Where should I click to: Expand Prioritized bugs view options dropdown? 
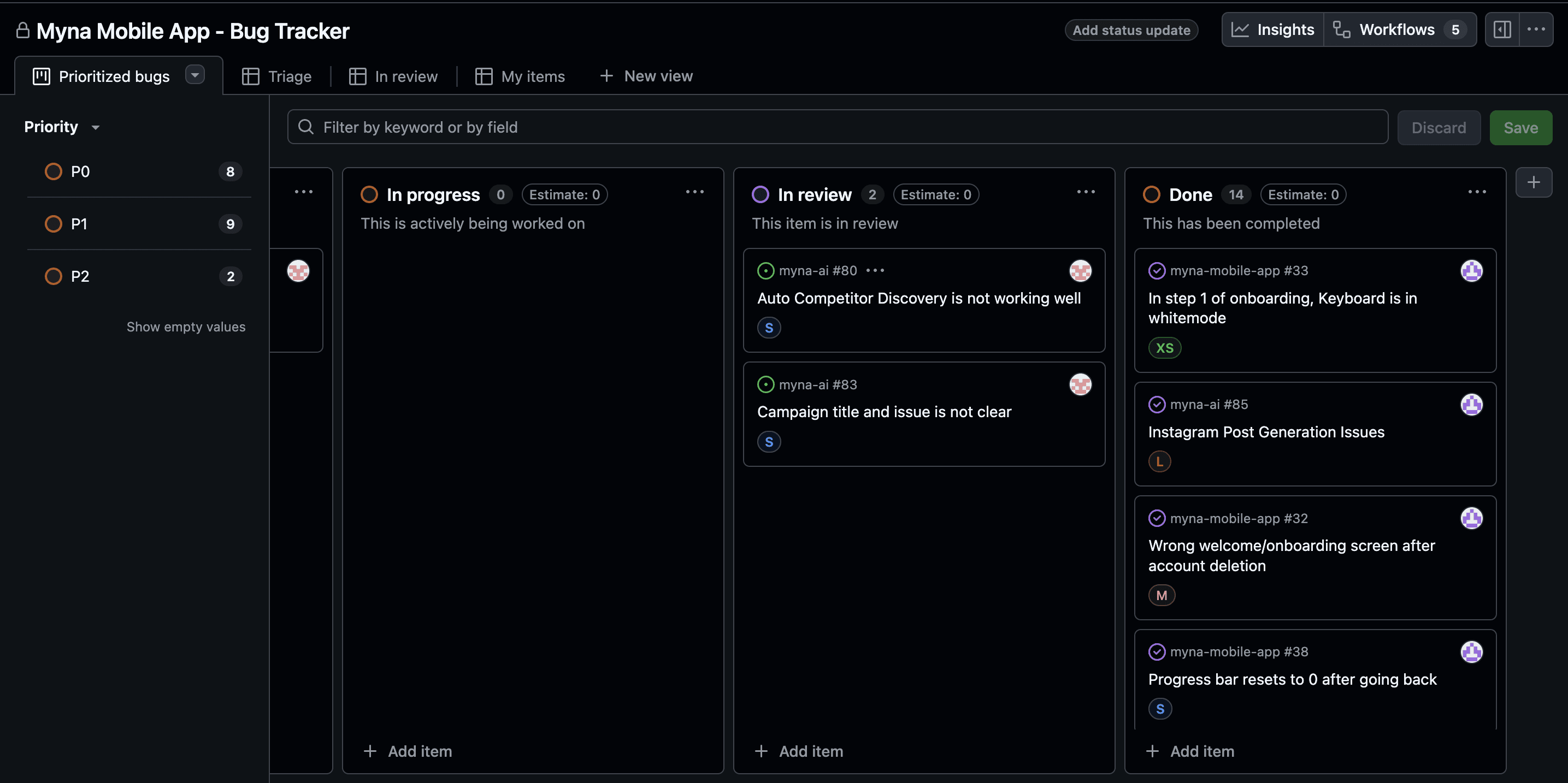pyautogui.click(x=195, y=75)
